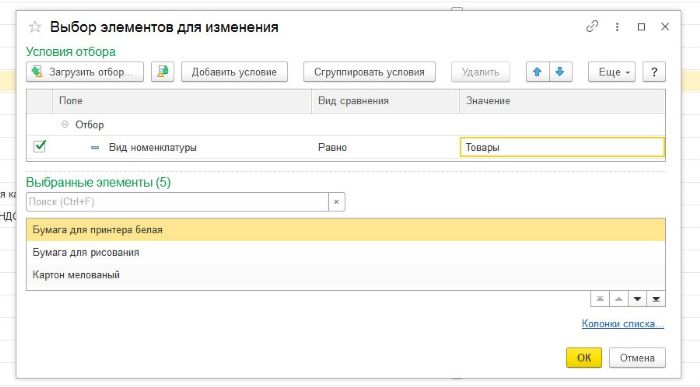Copy link via chain icon
The image size is (700, 387).
[x=592, y=26]
